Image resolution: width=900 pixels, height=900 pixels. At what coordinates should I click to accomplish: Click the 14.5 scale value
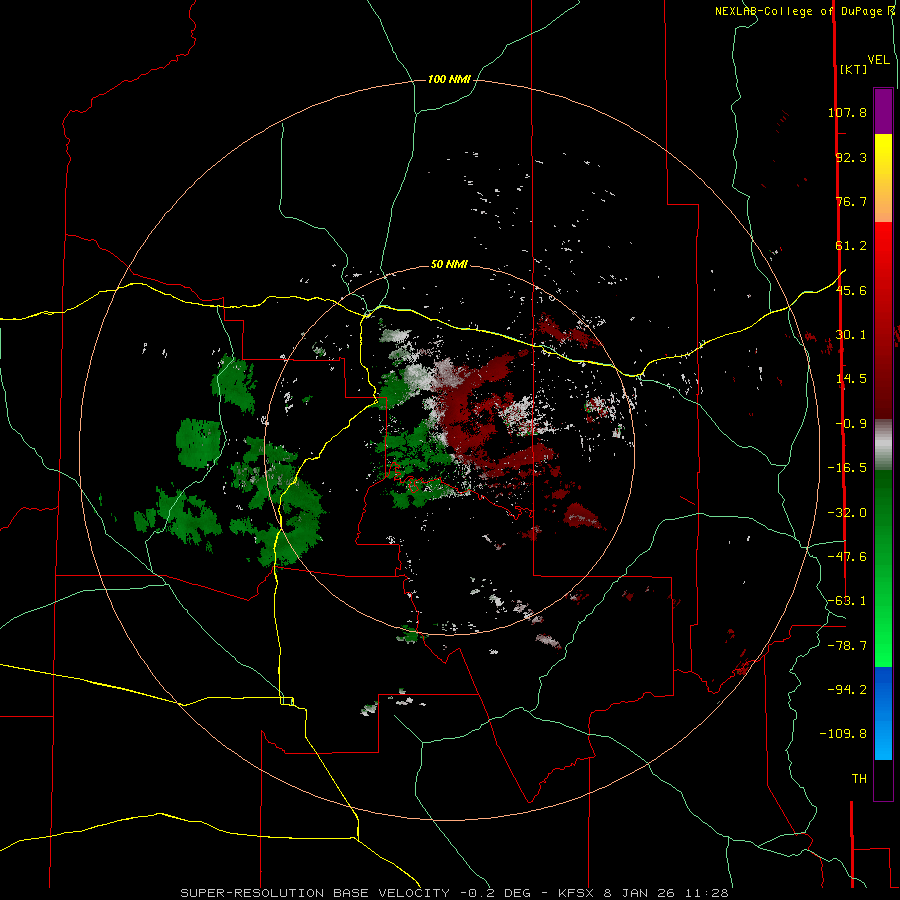tap(851, 379)
